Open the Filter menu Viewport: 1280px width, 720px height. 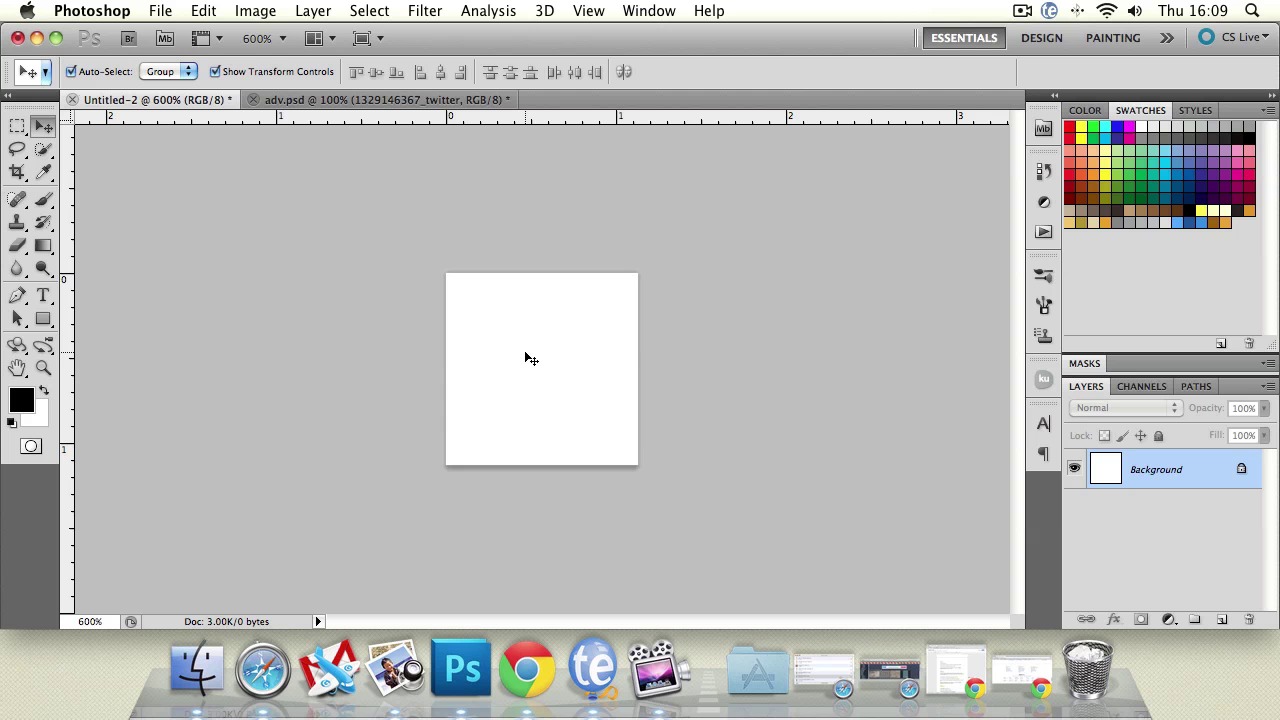click(424, 11)
